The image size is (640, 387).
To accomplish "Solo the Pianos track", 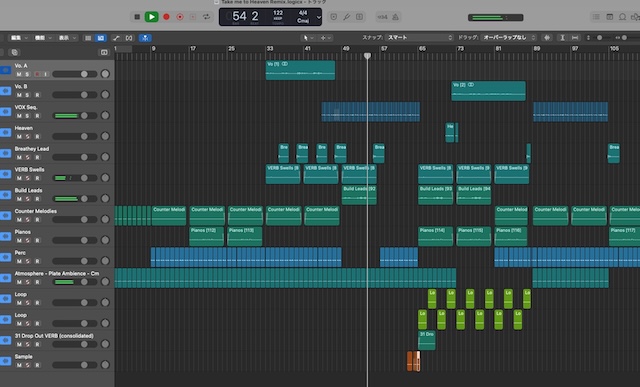I will [27, 240].
